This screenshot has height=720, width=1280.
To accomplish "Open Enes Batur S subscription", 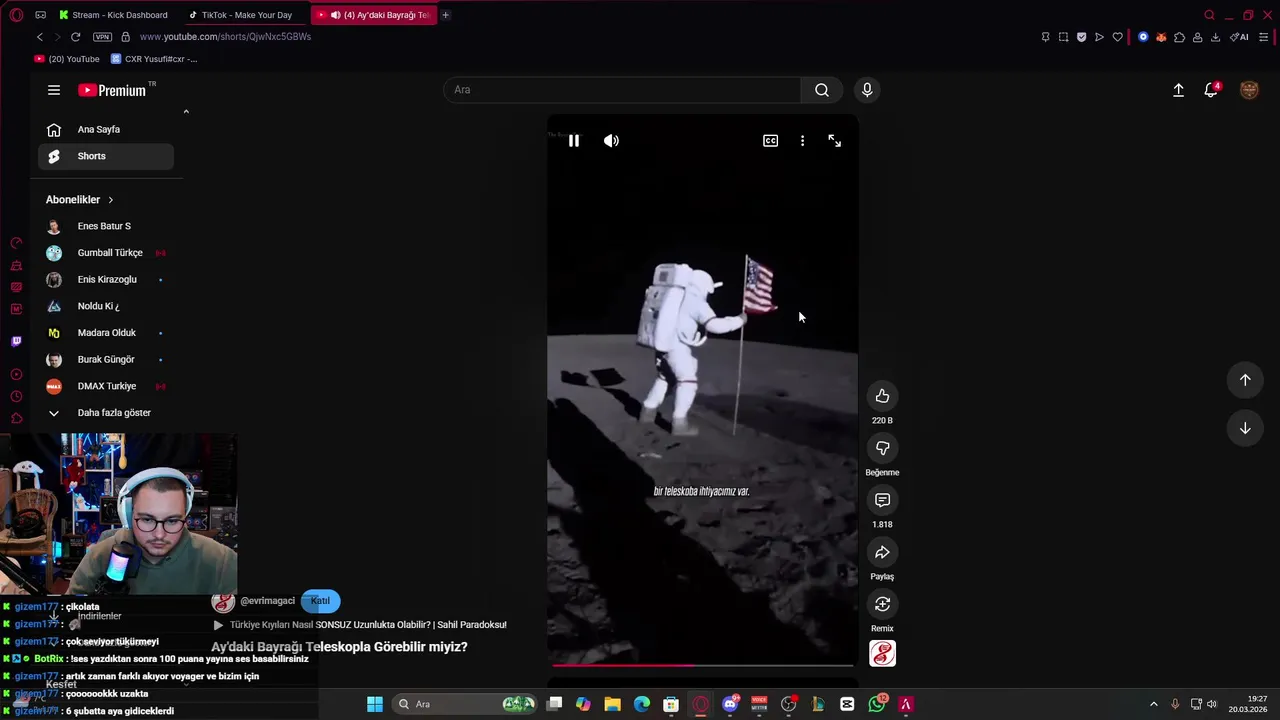I will click(x=106, y=226).
